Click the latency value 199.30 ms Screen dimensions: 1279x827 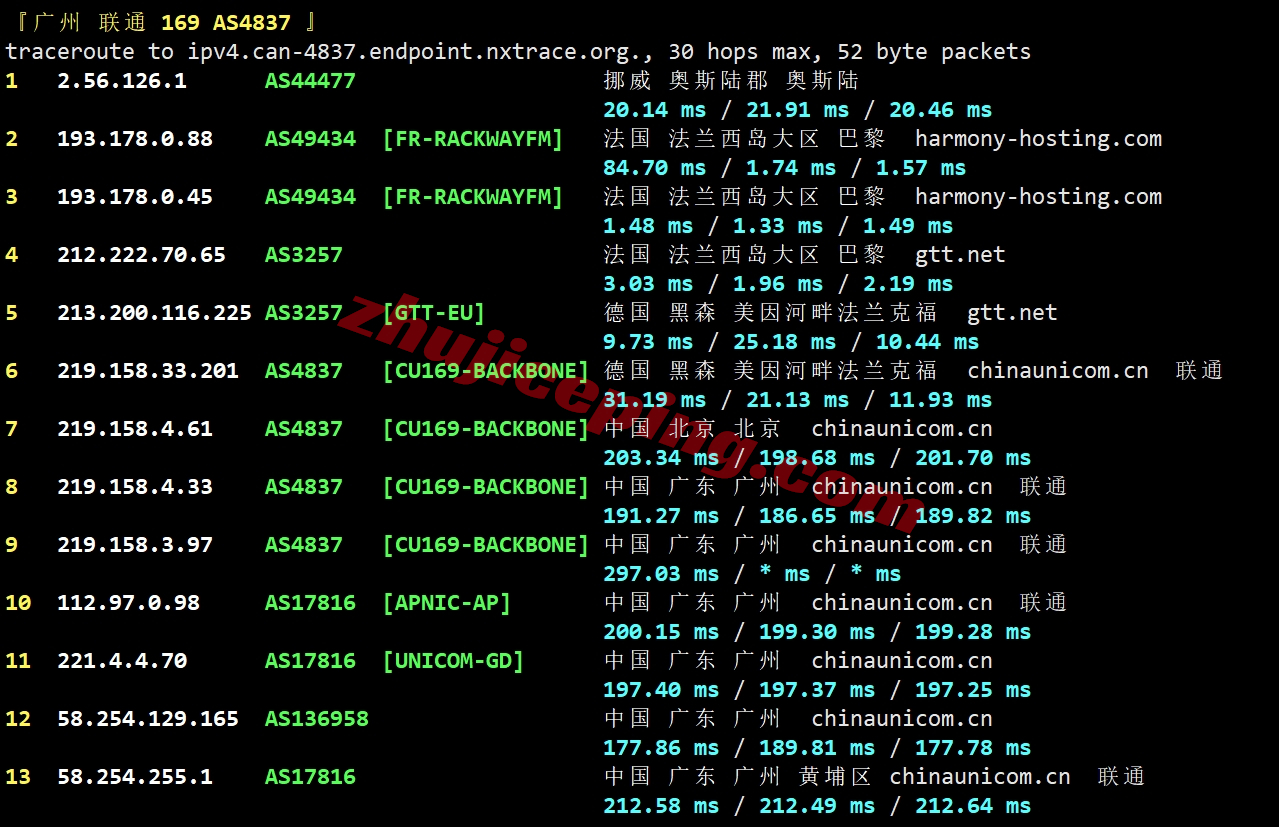(x=817, y=632)
